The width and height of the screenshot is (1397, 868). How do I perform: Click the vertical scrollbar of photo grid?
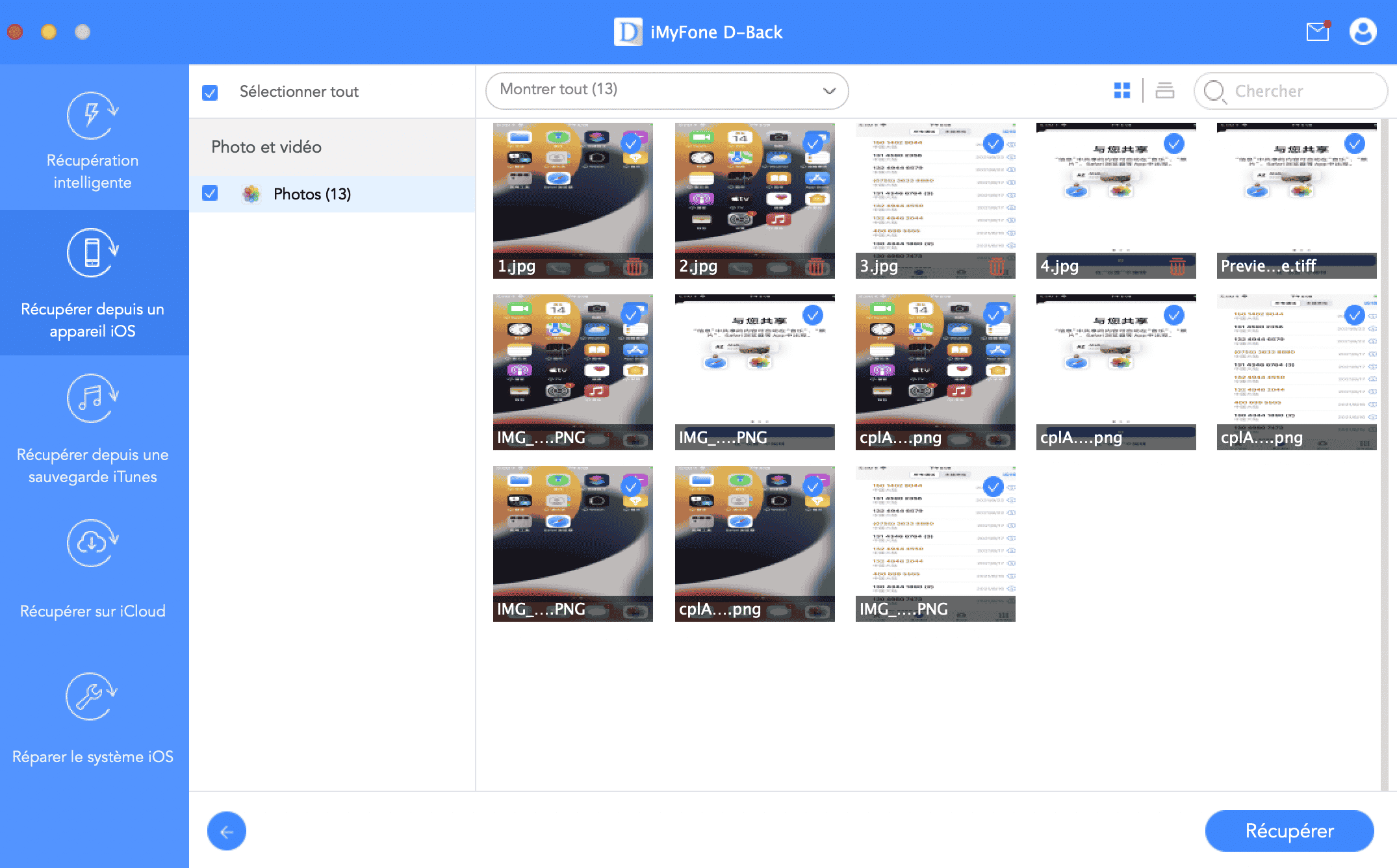[x=1385, y=455]
